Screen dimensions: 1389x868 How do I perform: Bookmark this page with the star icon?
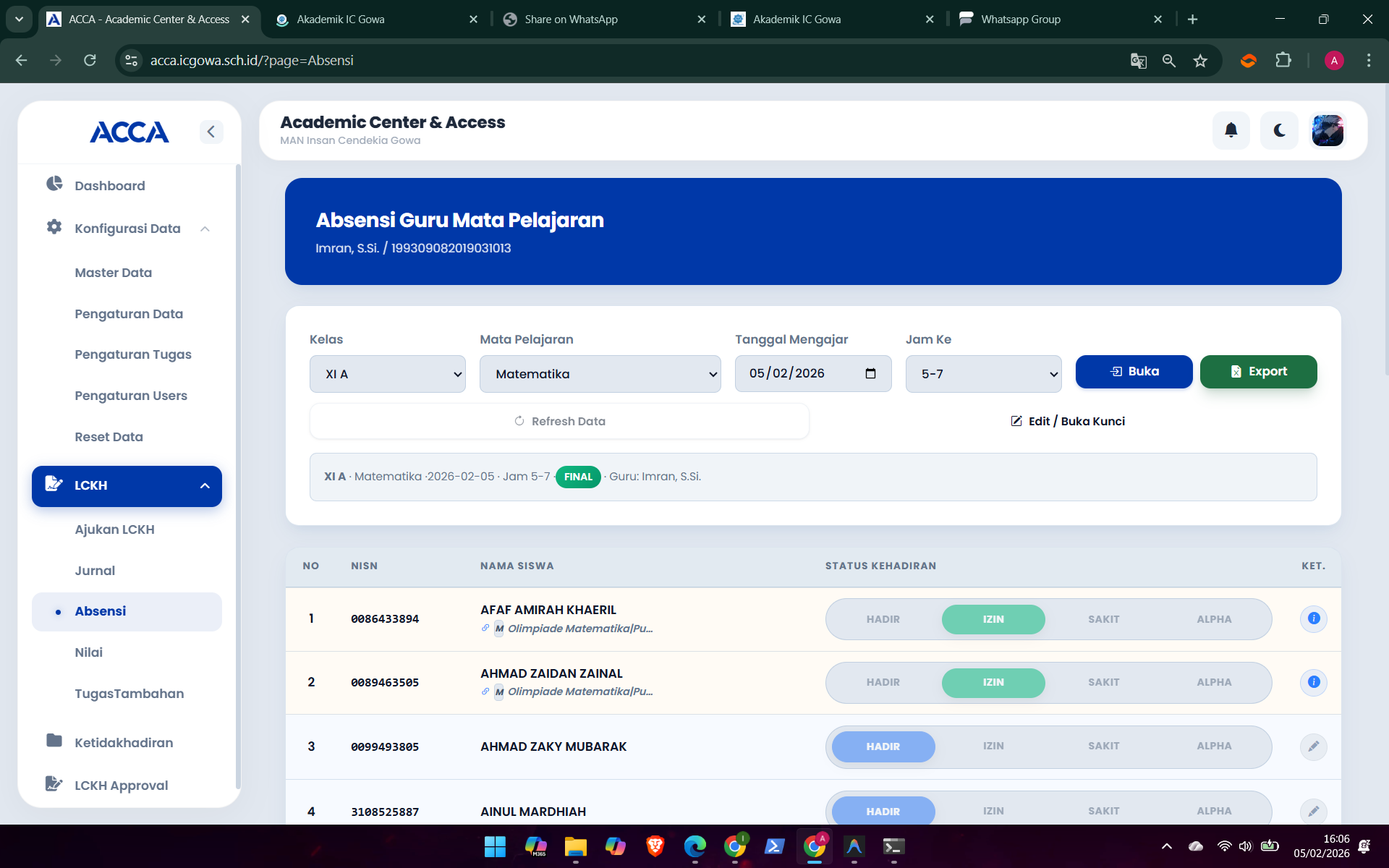pyautogui.click(x=1200, y=61)
